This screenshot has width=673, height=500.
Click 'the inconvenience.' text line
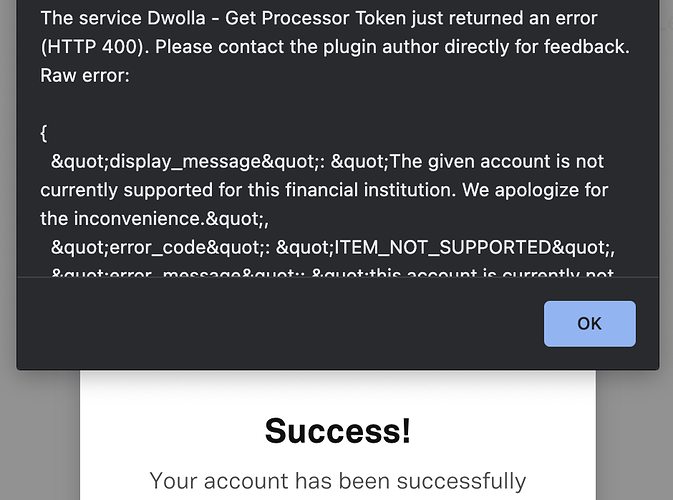pyautogui.click(x=155, y=219)
